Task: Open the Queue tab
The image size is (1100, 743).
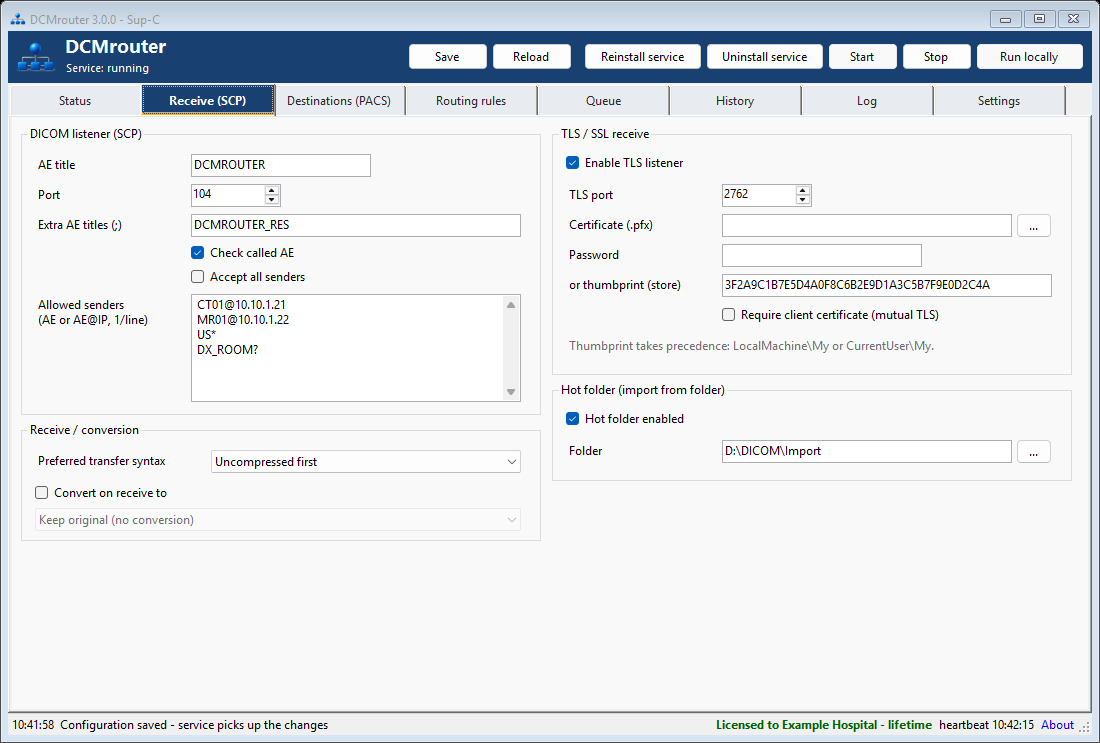Action: [x=603, y=100]
